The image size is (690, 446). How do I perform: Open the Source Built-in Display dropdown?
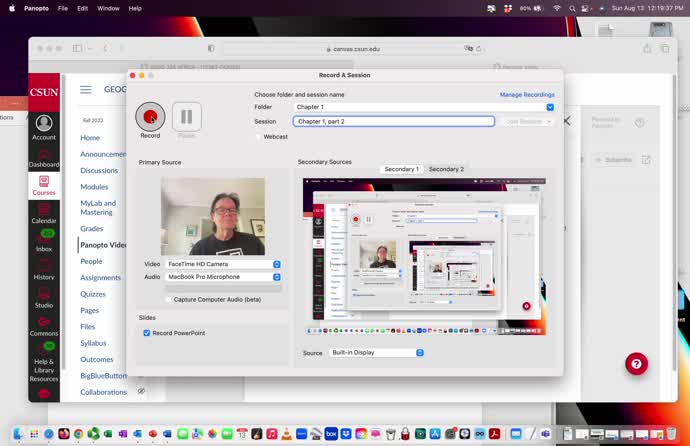376,353
